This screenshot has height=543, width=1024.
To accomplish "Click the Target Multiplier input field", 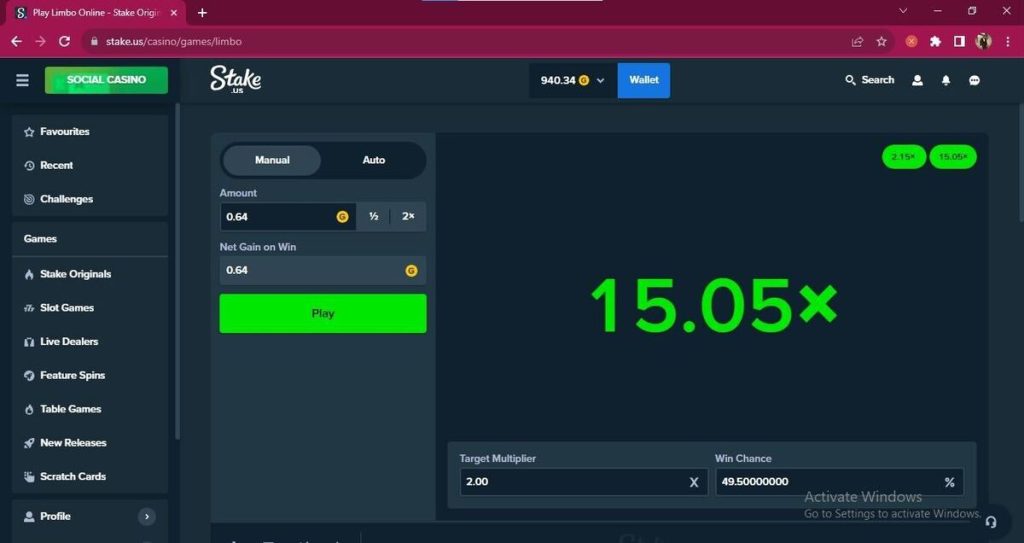I will tap(583, 482).
